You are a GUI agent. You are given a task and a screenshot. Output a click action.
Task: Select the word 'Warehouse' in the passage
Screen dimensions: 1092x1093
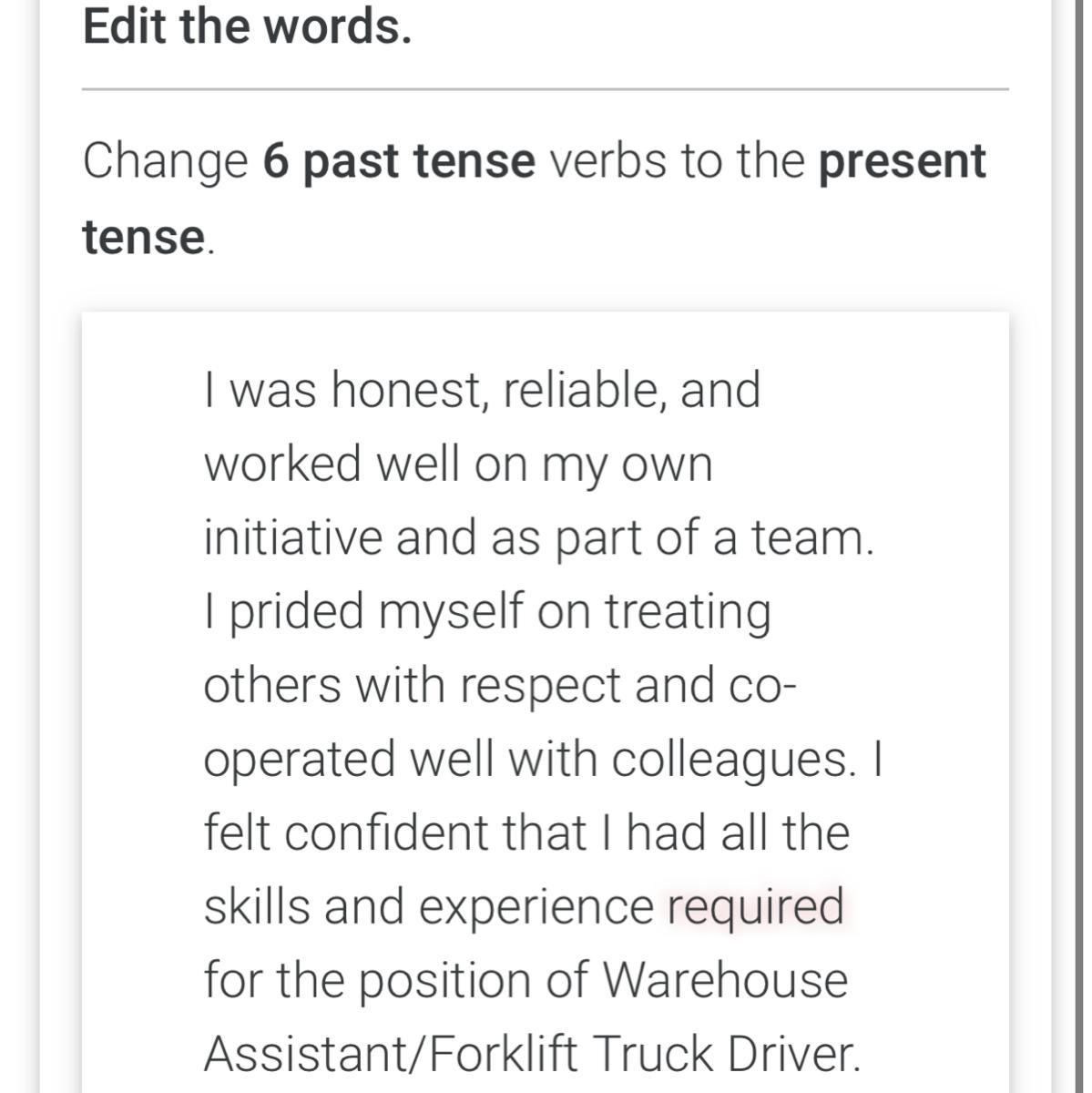tap(725, 981)
